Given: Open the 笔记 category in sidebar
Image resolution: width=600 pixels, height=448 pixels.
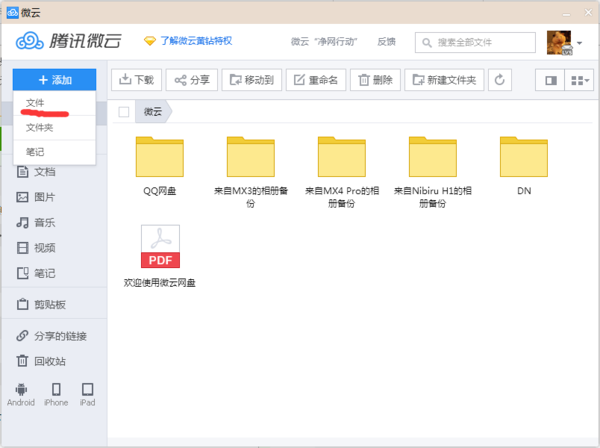Looking at the screenshot, I should 36,273.
